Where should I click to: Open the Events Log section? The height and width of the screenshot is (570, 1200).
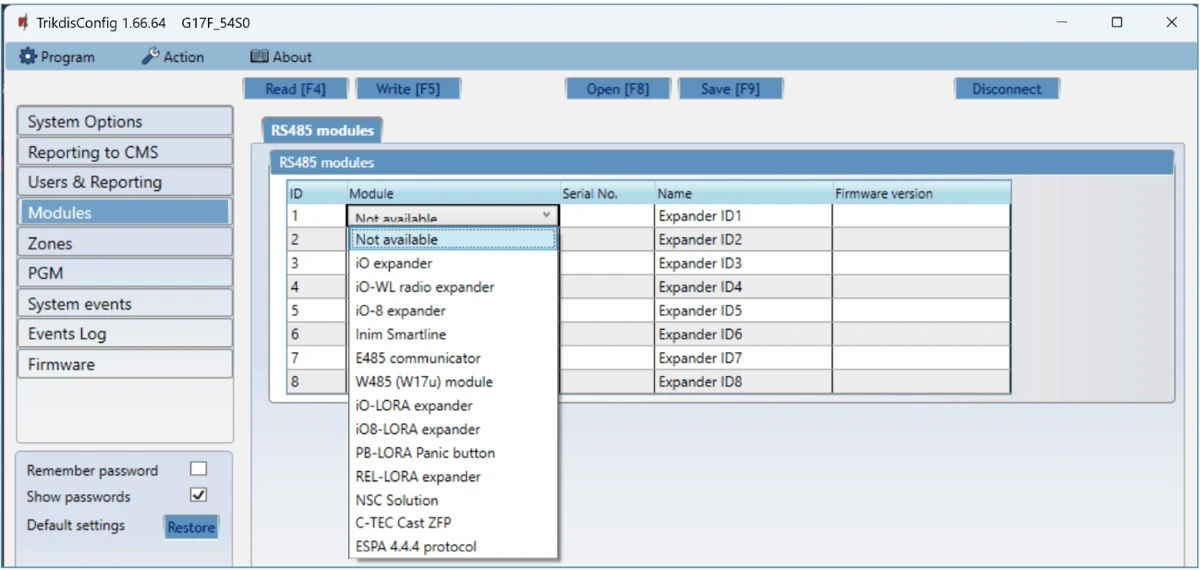[x=124, y=334]
